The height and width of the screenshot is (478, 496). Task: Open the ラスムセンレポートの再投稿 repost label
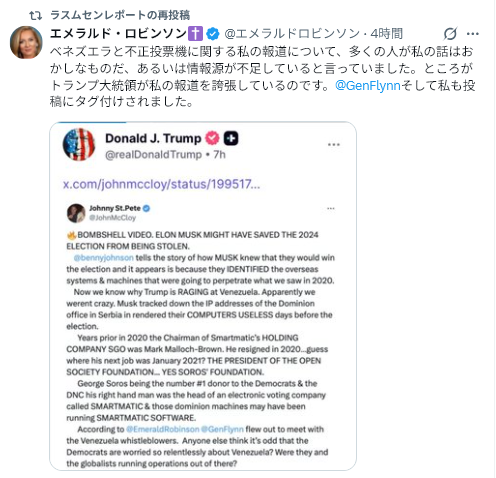(120, 15)
